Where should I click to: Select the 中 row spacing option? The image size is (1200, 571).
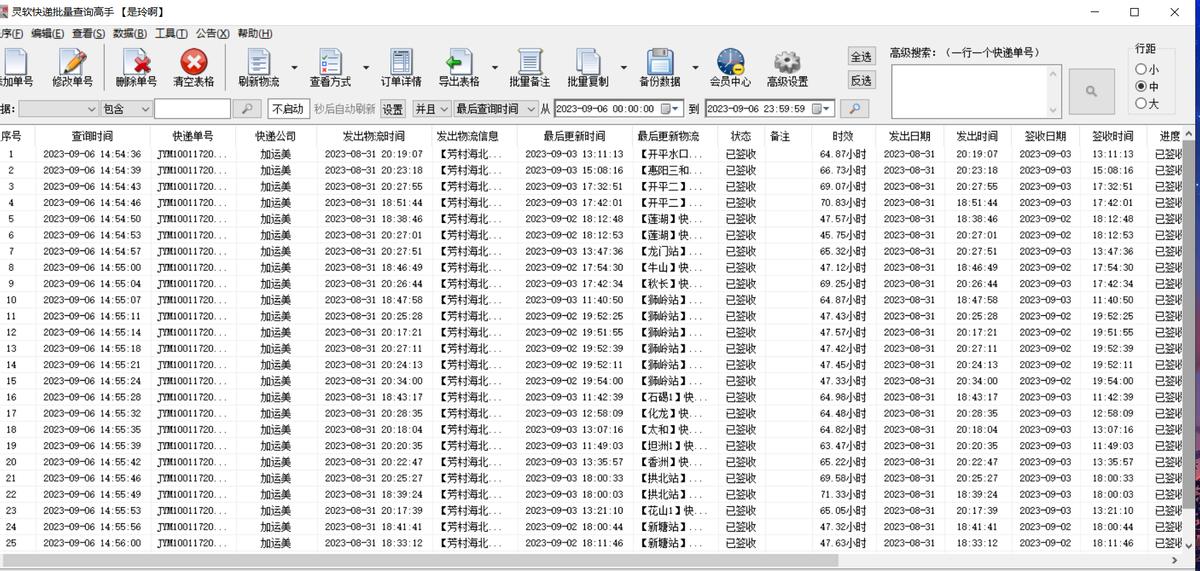(1141, 86)
